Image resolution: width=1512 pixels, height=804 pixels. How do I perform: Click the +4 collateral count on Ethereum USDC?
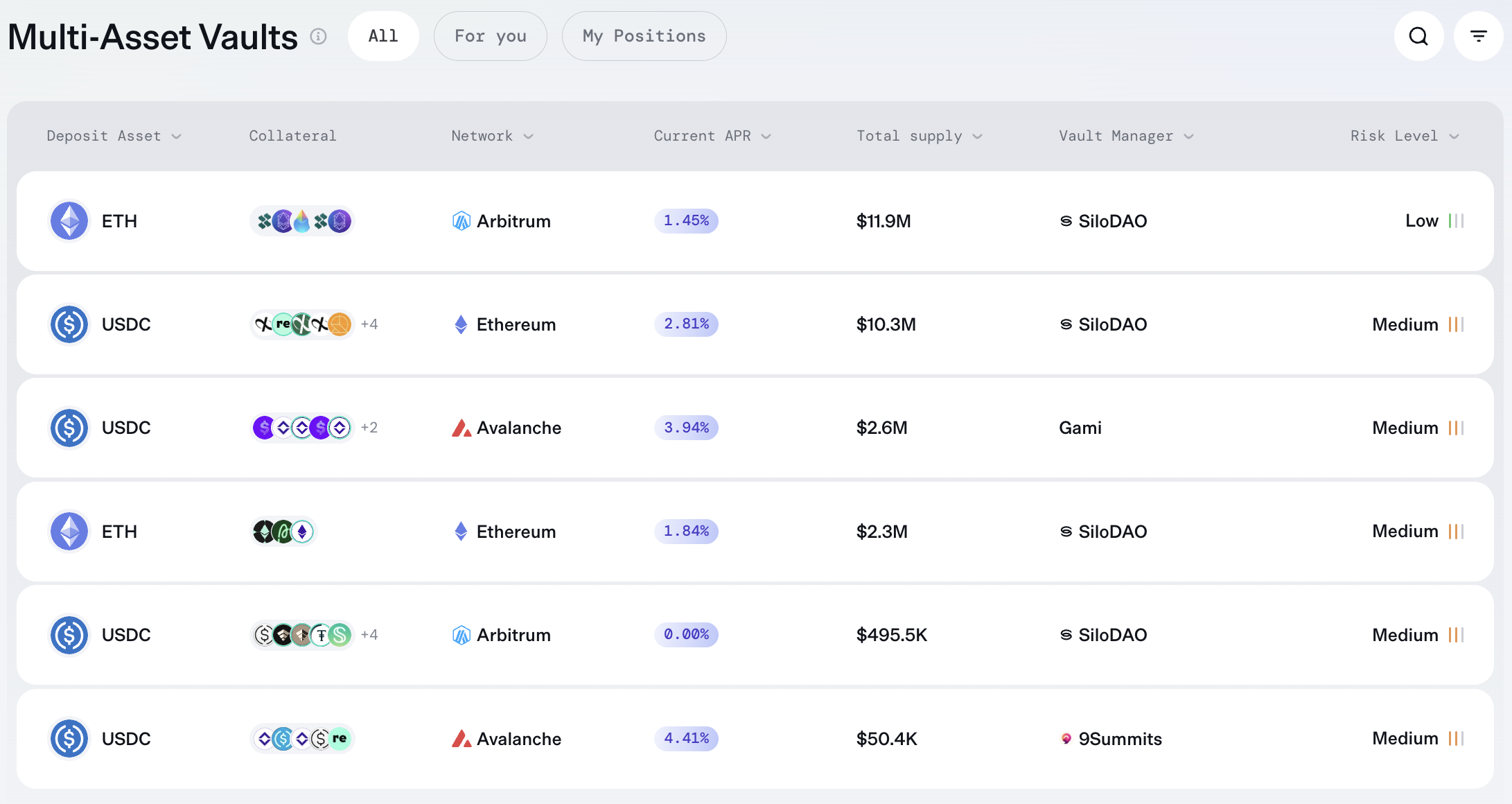369,324
